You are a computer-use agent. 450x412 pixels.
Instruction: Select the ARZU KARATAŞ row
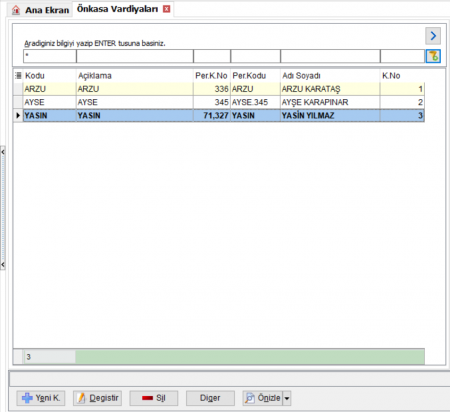[224, 89]
